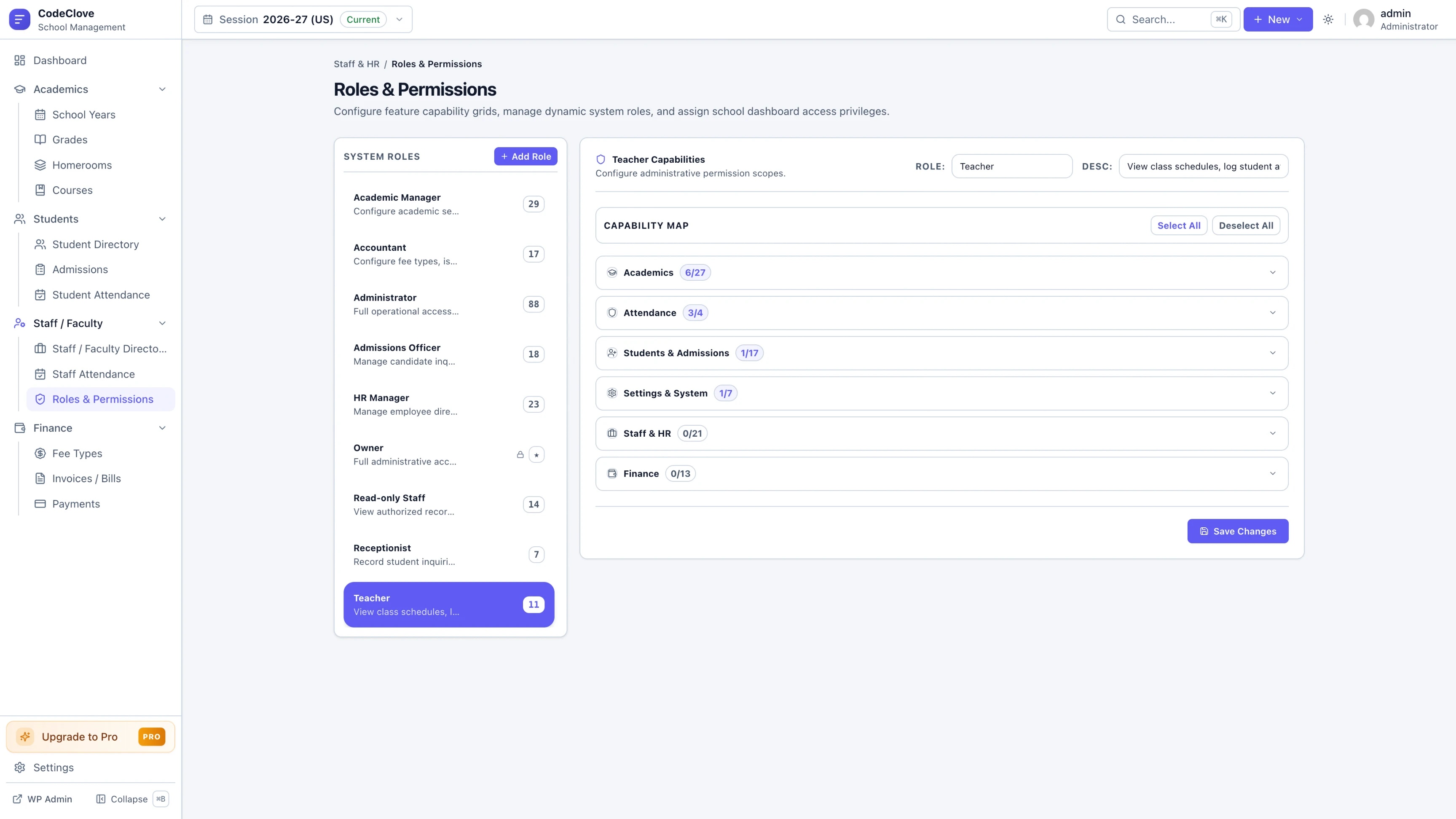Open Student Directory in sidebar
1456x819 pixels.
tap(101, 244)
